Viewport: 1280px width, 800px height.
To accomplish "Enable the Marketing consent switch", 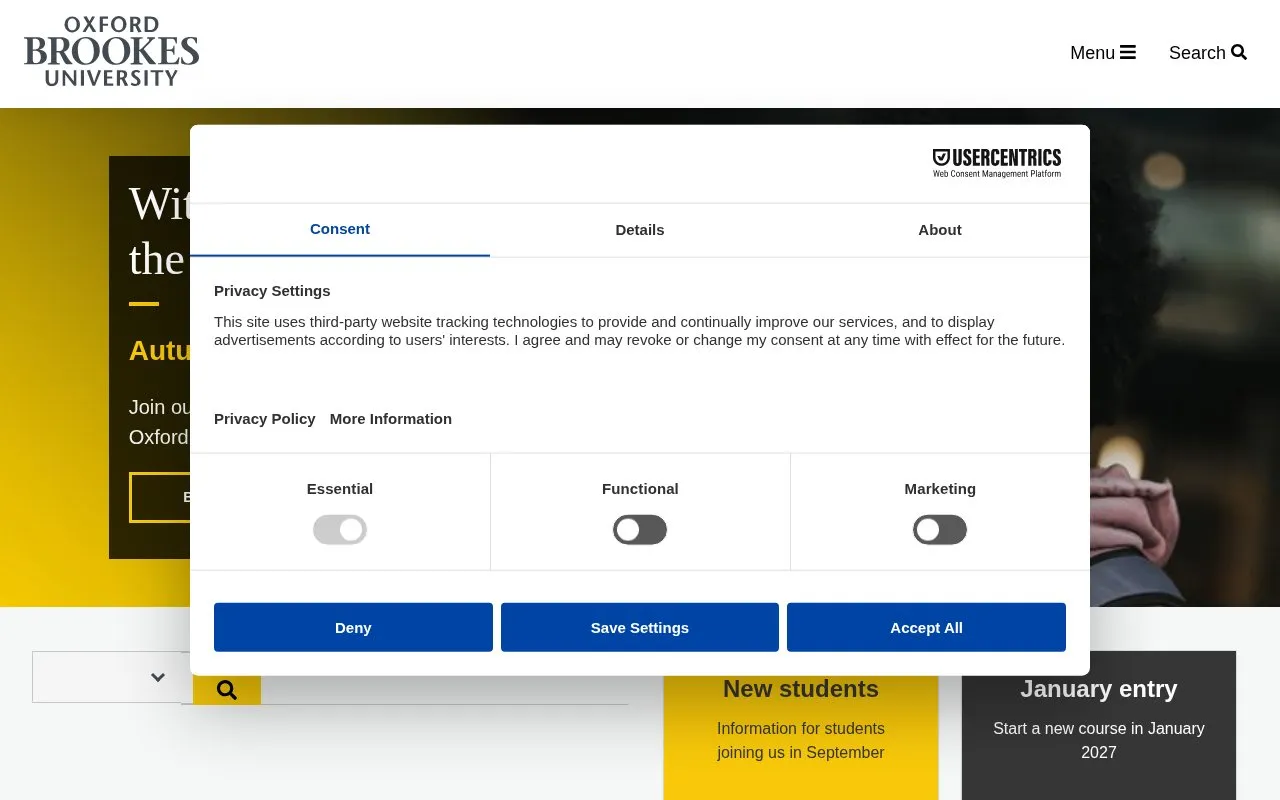I will pyautogui.click(x=940, y=530).
